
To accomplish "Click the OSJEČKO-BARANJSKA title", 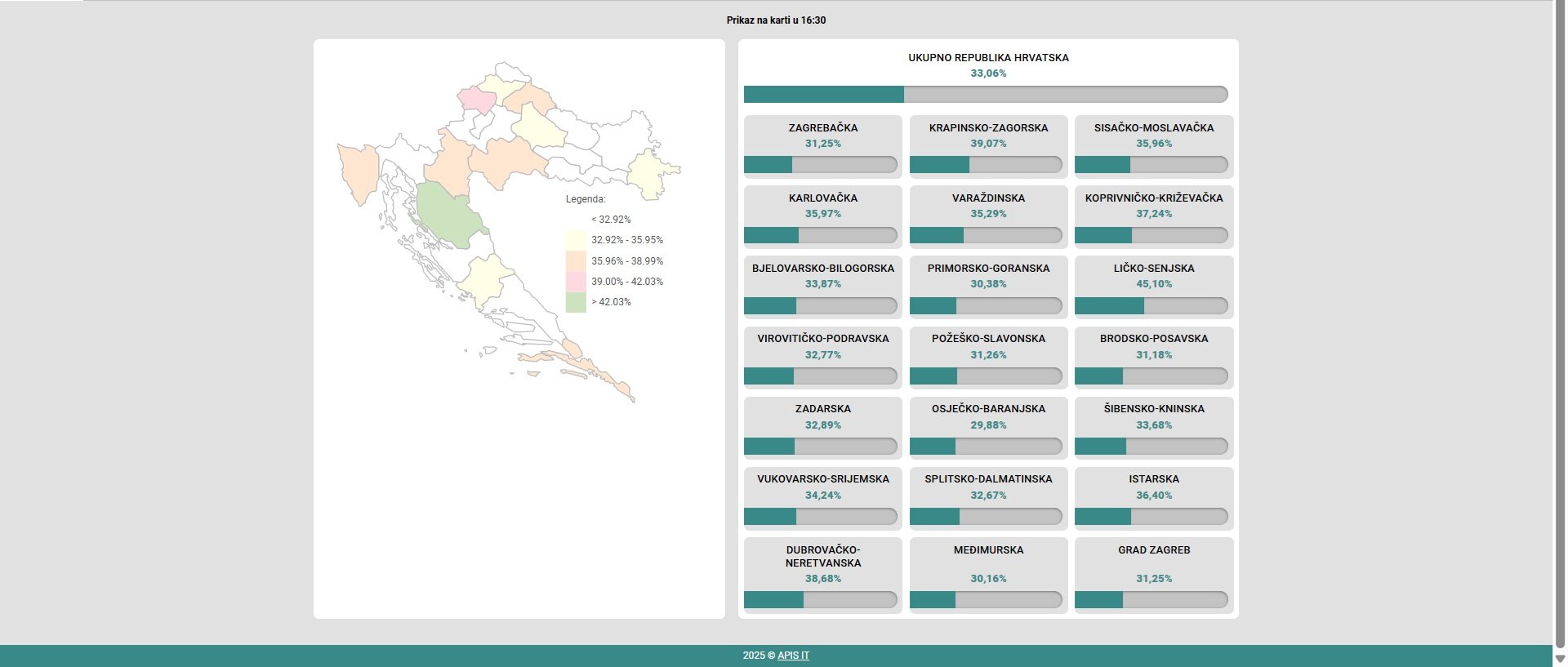I will pyautogui.click(x=988, y=409).
